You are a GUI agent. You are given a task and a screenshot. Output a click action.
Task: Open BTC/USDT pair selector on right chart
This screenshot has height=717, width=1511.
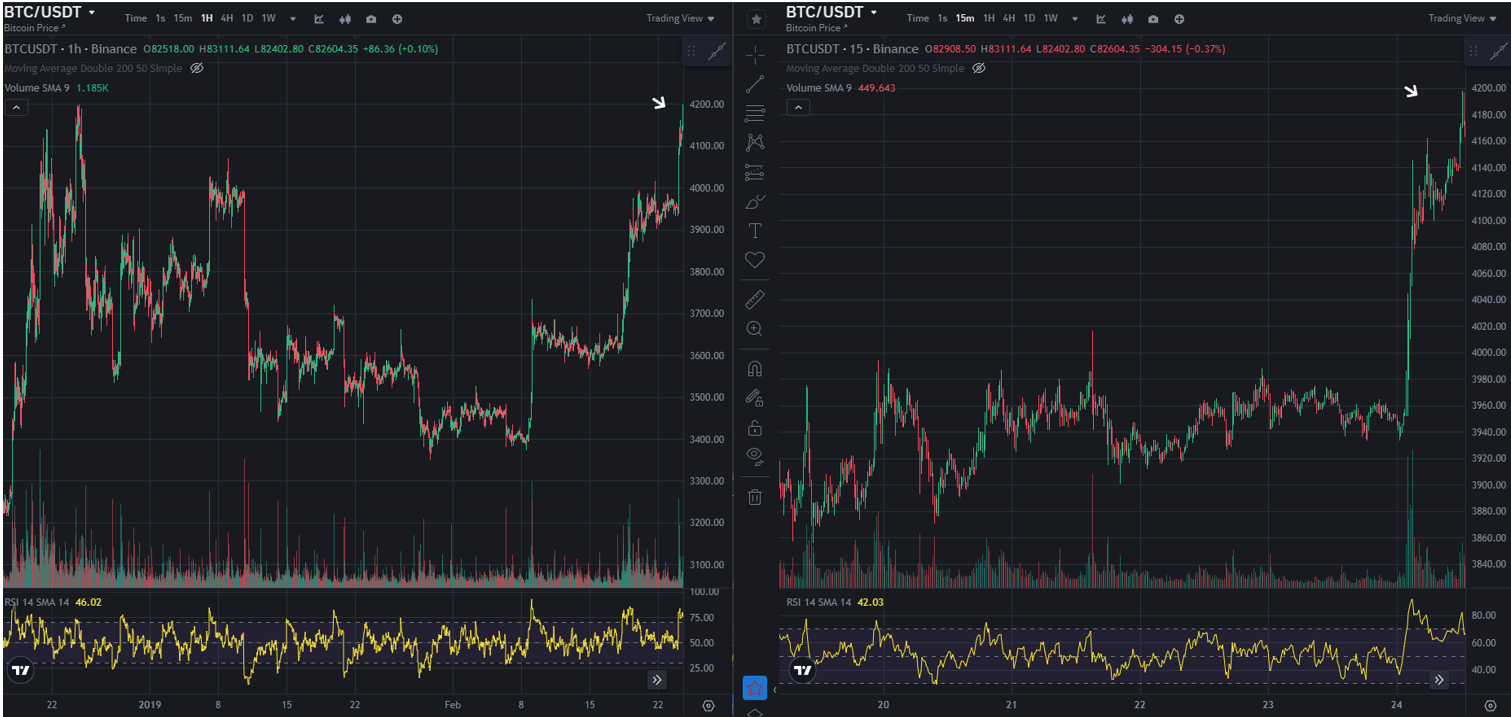tap(832, 13)
